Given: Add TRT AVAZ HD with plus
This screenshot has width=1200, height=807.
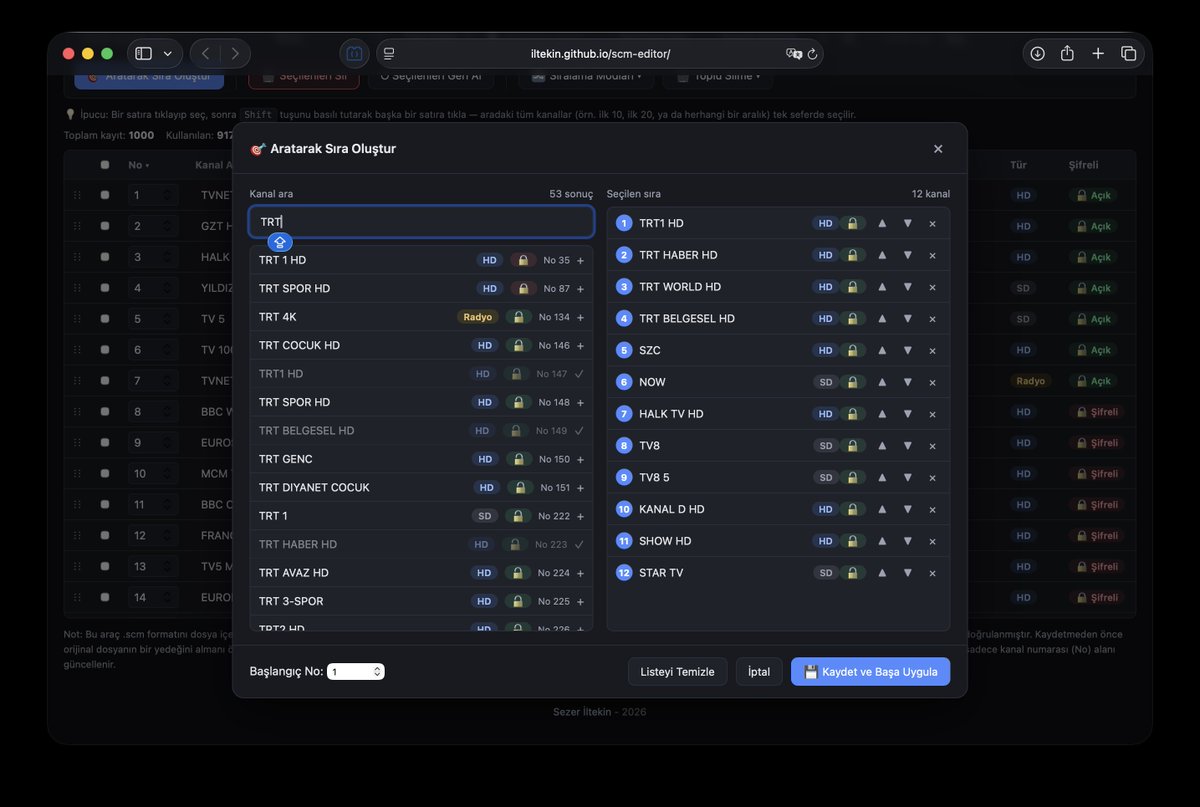Looking at the screenshot, I should (580, 573).
